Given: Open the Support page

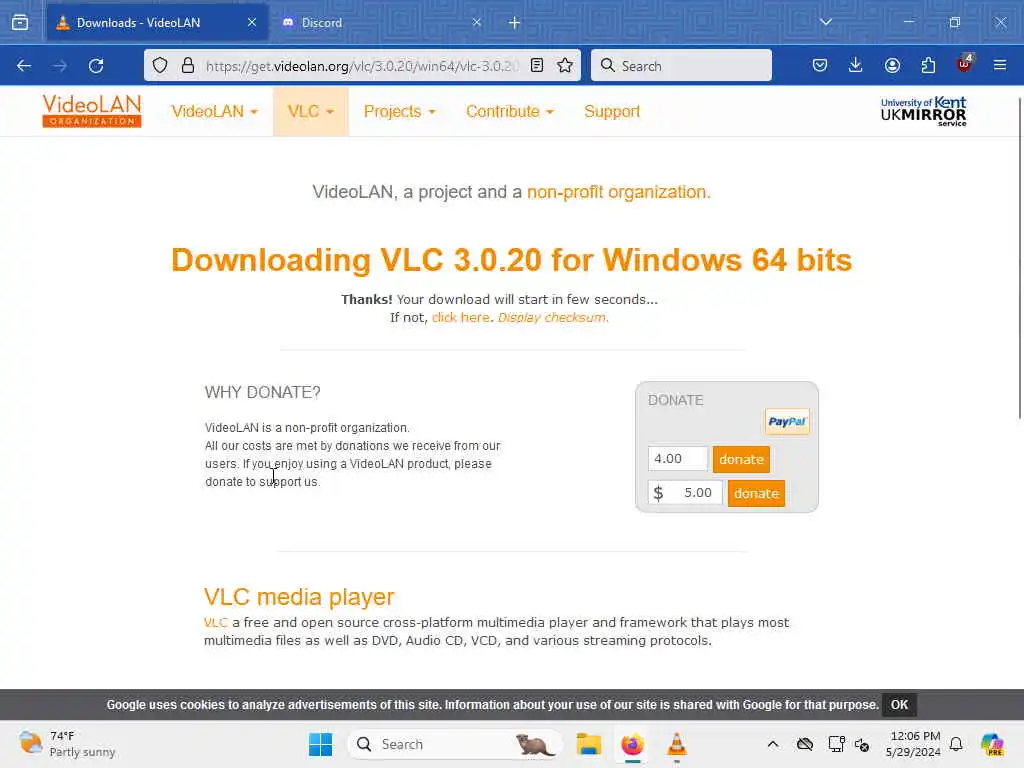Looking at the screenshot, I should [x=612, y=112].
